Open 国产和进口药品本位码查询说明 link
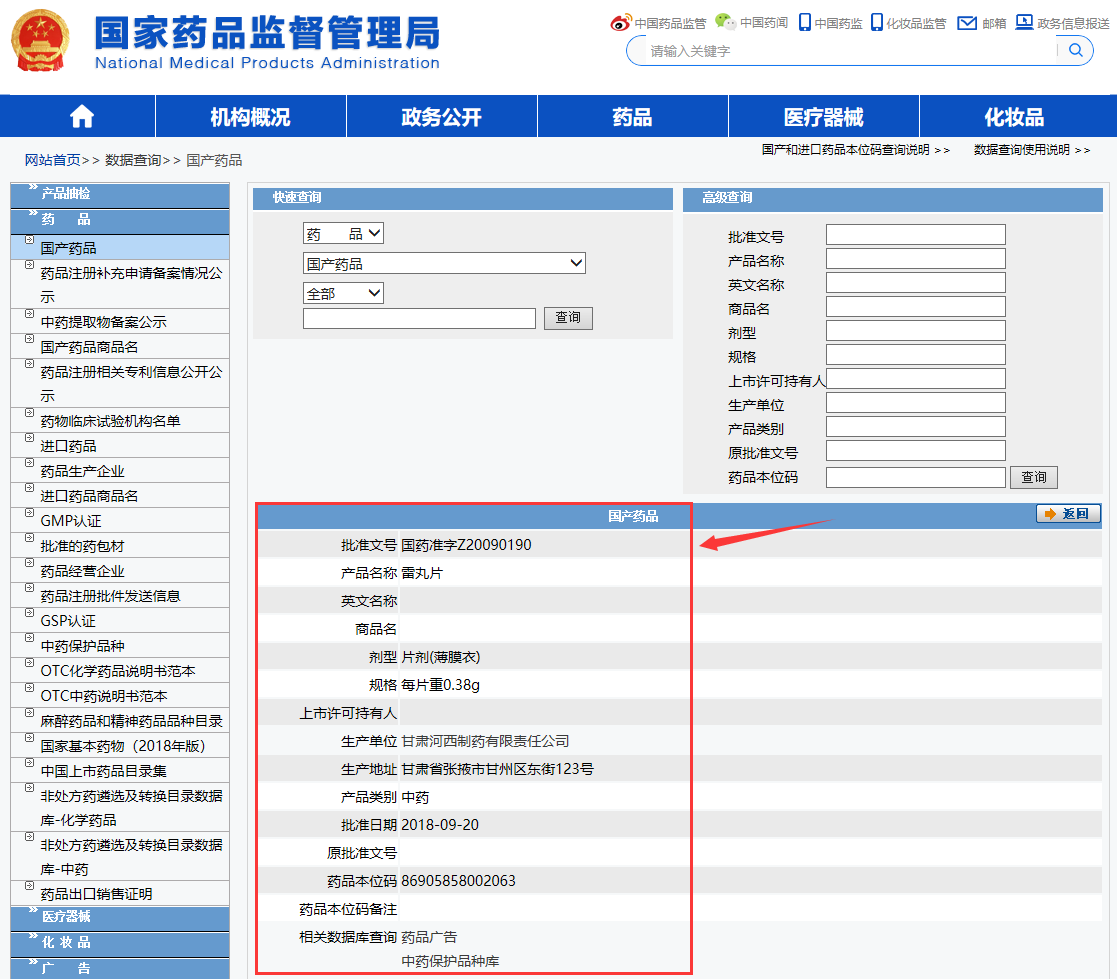Image resolution: width=1117 pixels, height=979 pixels. (855, 150)
